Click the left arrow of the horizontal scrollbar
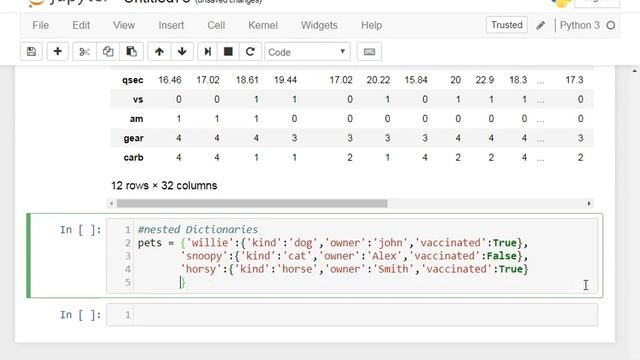Viewport: 640px width, 360px height. [111, 203]
